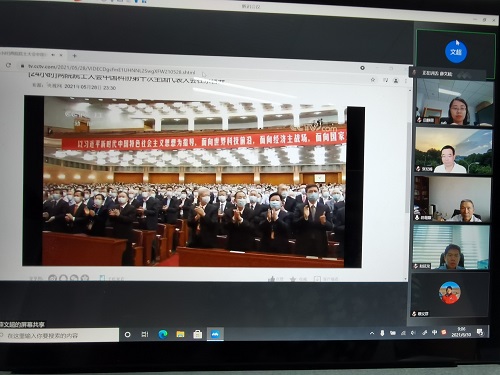Open the notification center icon
This screenshot has height=375, width=500.
480,332
